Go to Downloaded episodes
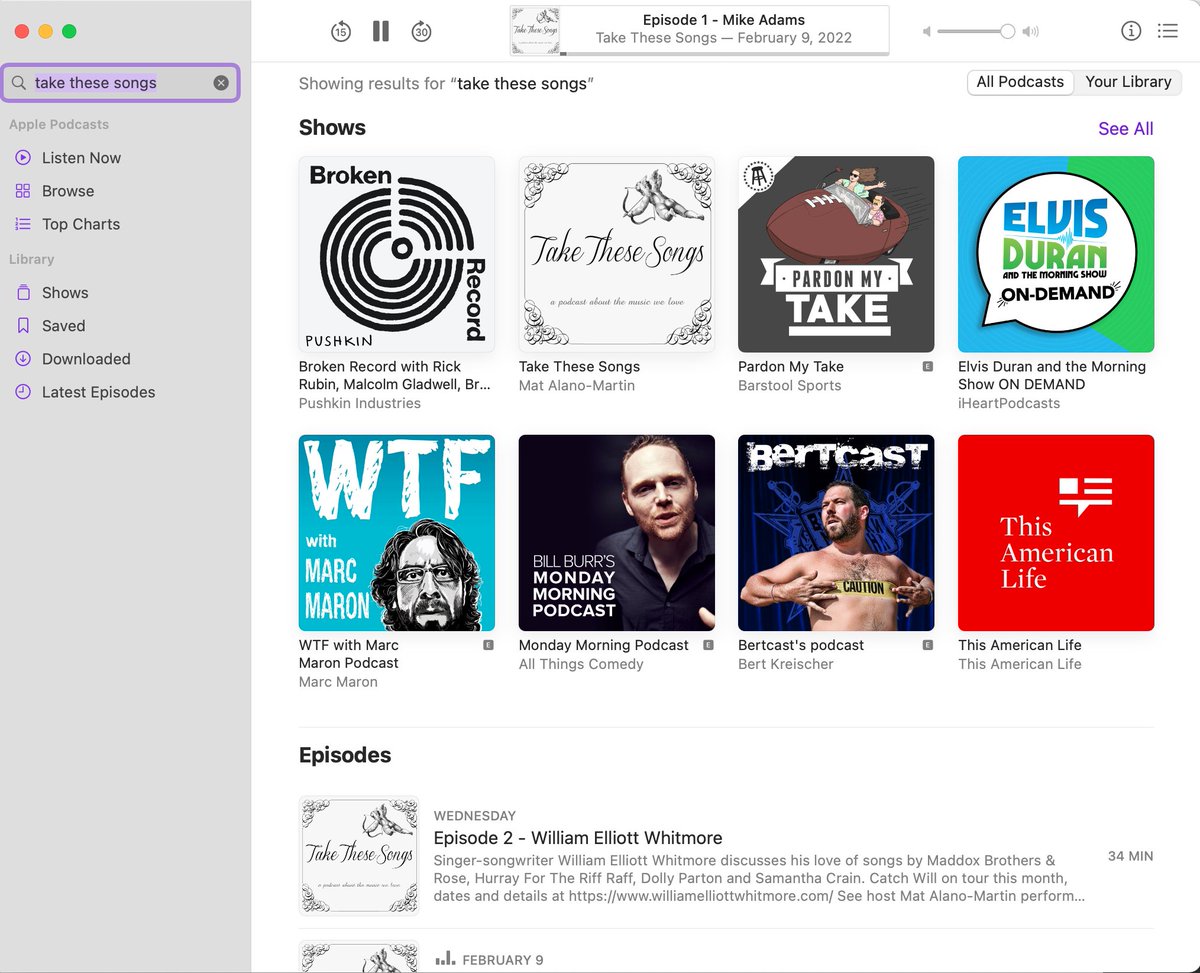 pyautogui.click(x=86, y=359)
